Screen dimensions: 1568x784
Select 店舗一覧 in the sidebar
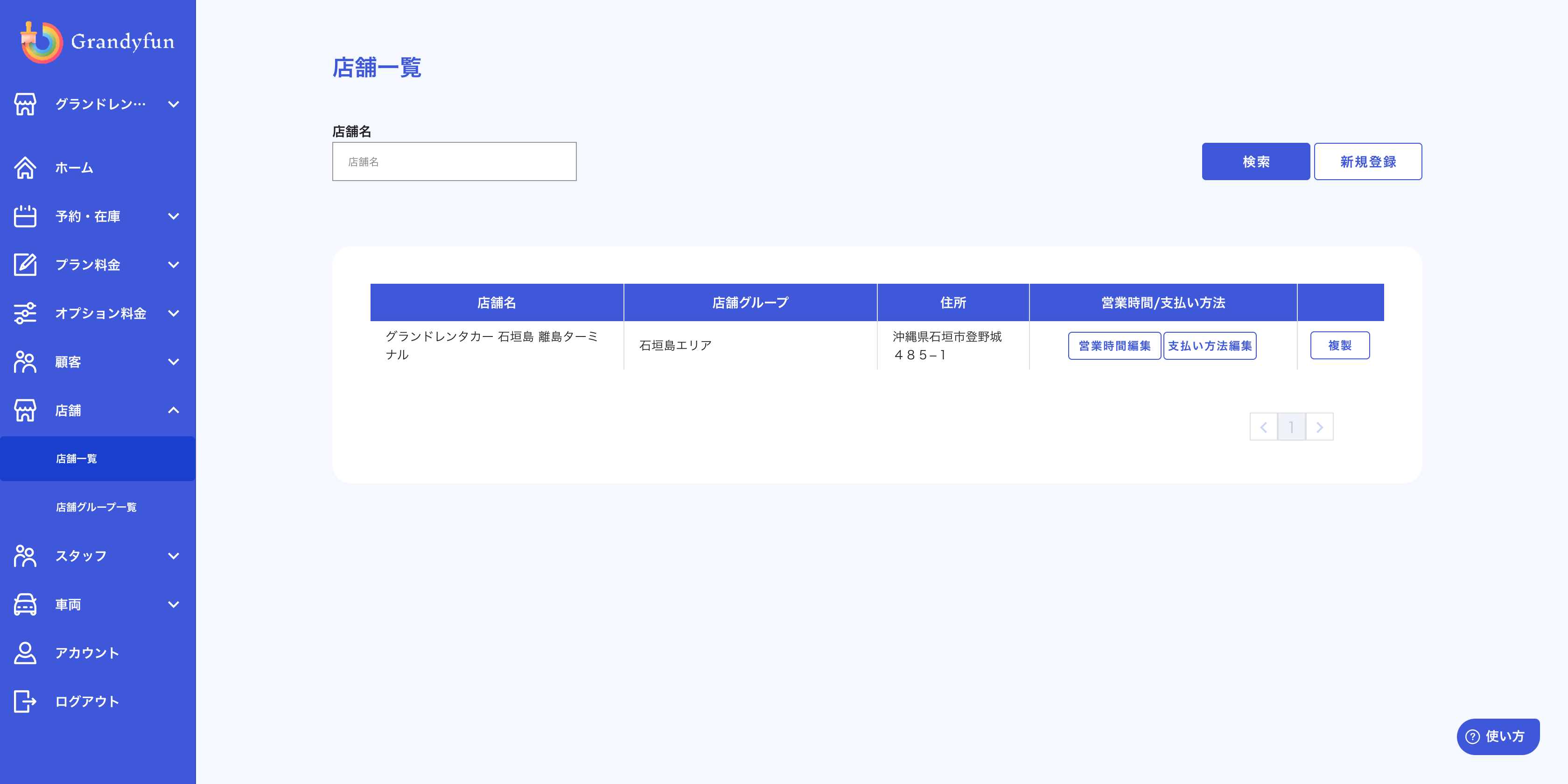(98, 458)
